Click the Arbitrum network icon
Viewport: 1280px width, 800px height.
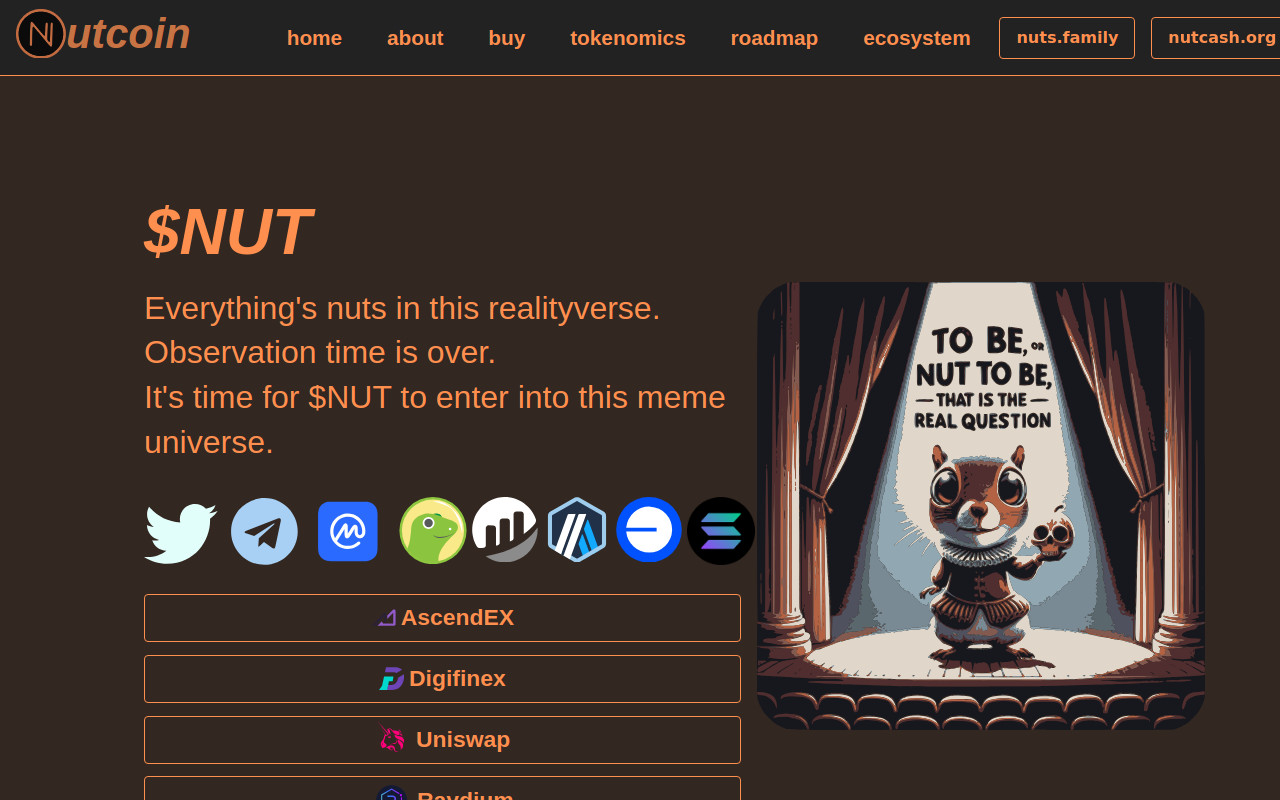coord(577,530)
